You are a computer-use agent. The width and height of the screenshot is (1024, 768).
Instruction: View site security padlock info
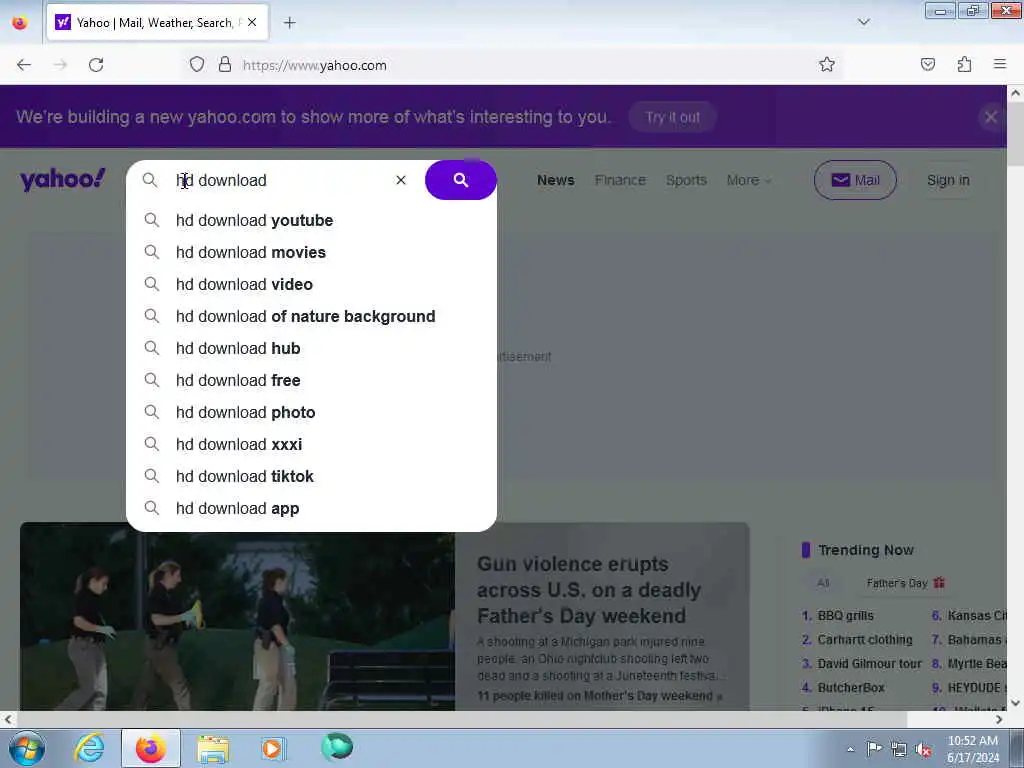coord(225,64)
